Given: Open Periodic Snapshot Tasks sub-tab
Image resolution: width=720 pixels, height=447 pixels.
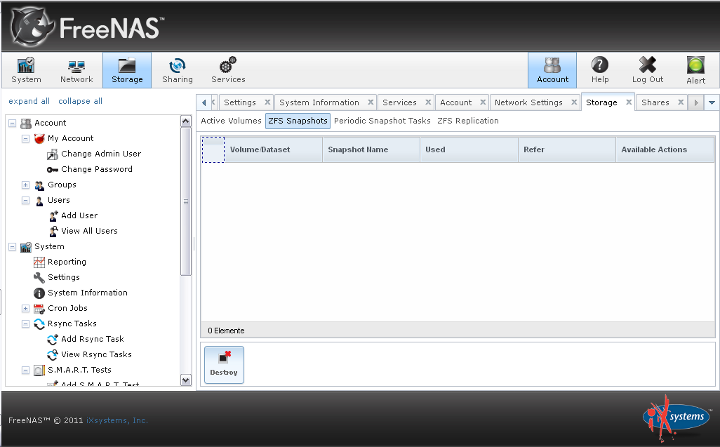Looking at the screenshot, I should 382,121.
